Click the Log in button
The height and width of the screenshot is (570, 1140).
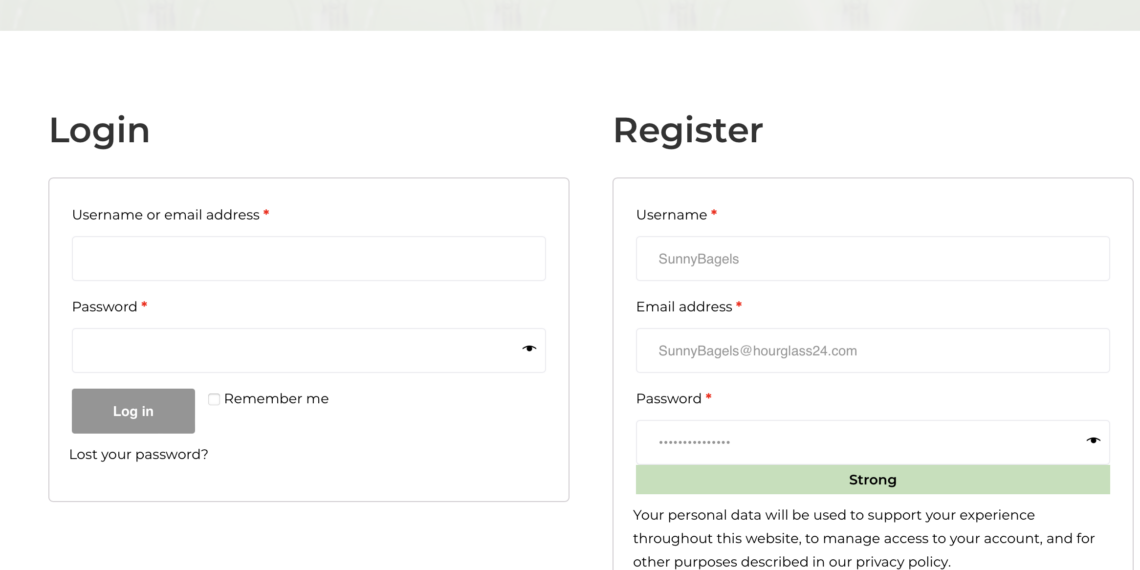[x=133, y=411]
